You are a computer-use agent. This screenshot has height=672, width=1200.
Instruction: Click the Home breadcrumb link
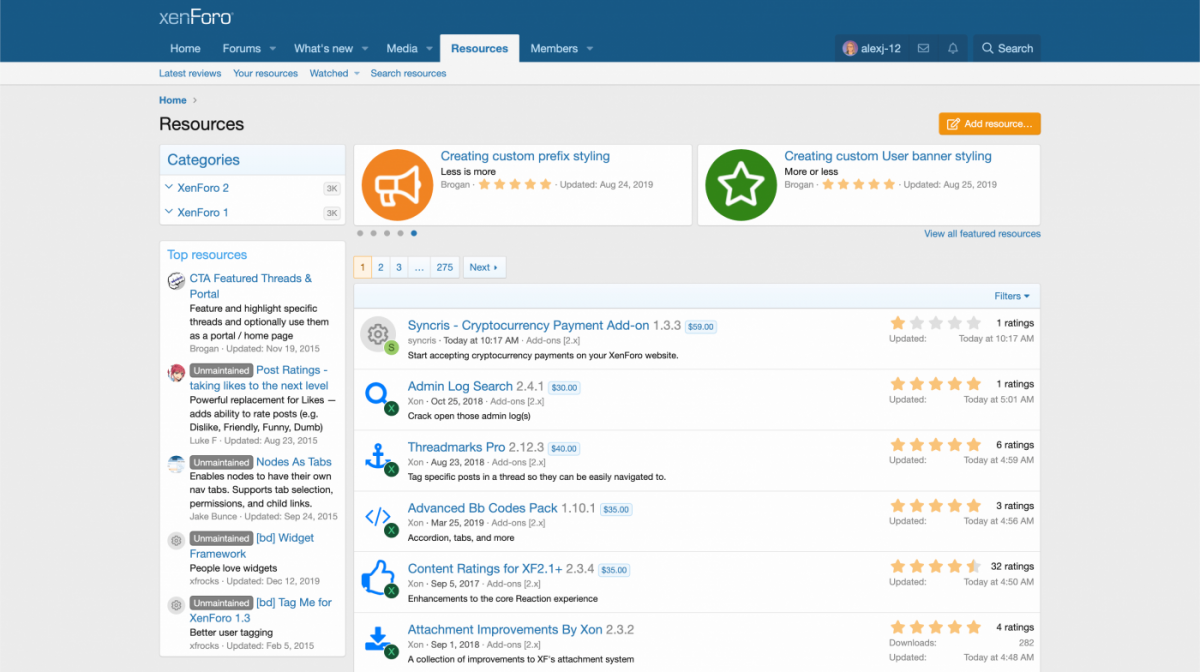pos(173,100)
